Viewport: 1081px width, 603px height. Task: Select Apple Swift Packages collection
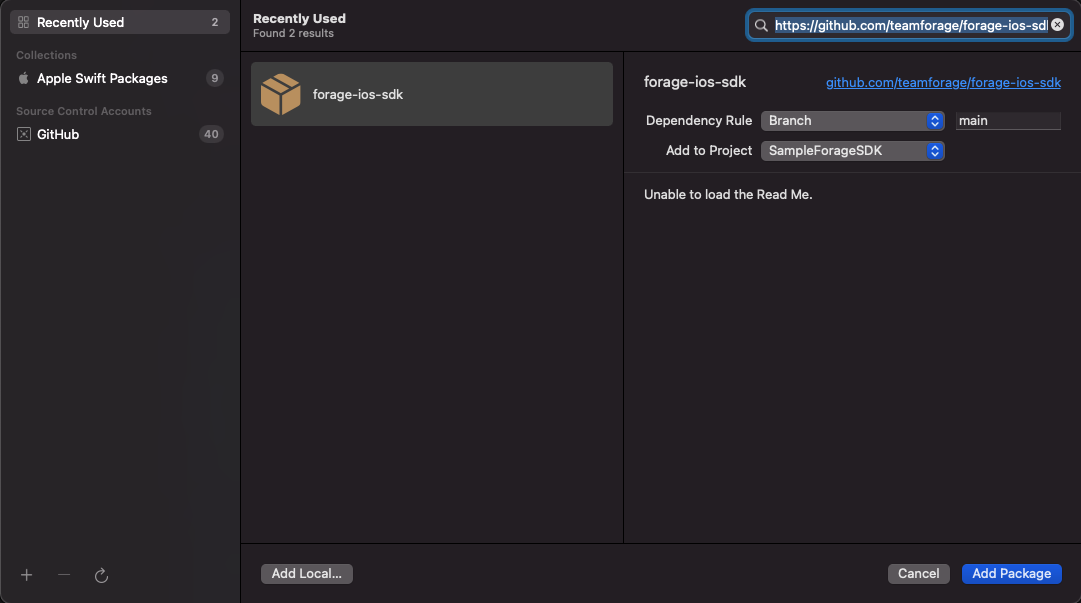coord(120,79)
